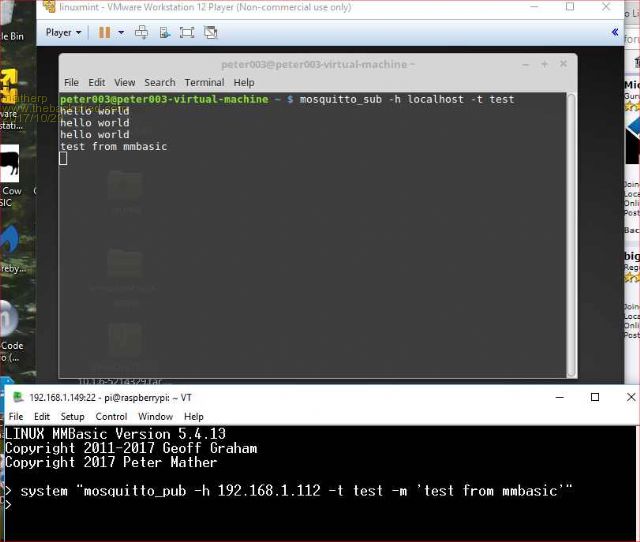The width and height of the screenshot is (640, 542).
Task: Enter Unity mode in VMware toolbar
Action: click(210, 32)
